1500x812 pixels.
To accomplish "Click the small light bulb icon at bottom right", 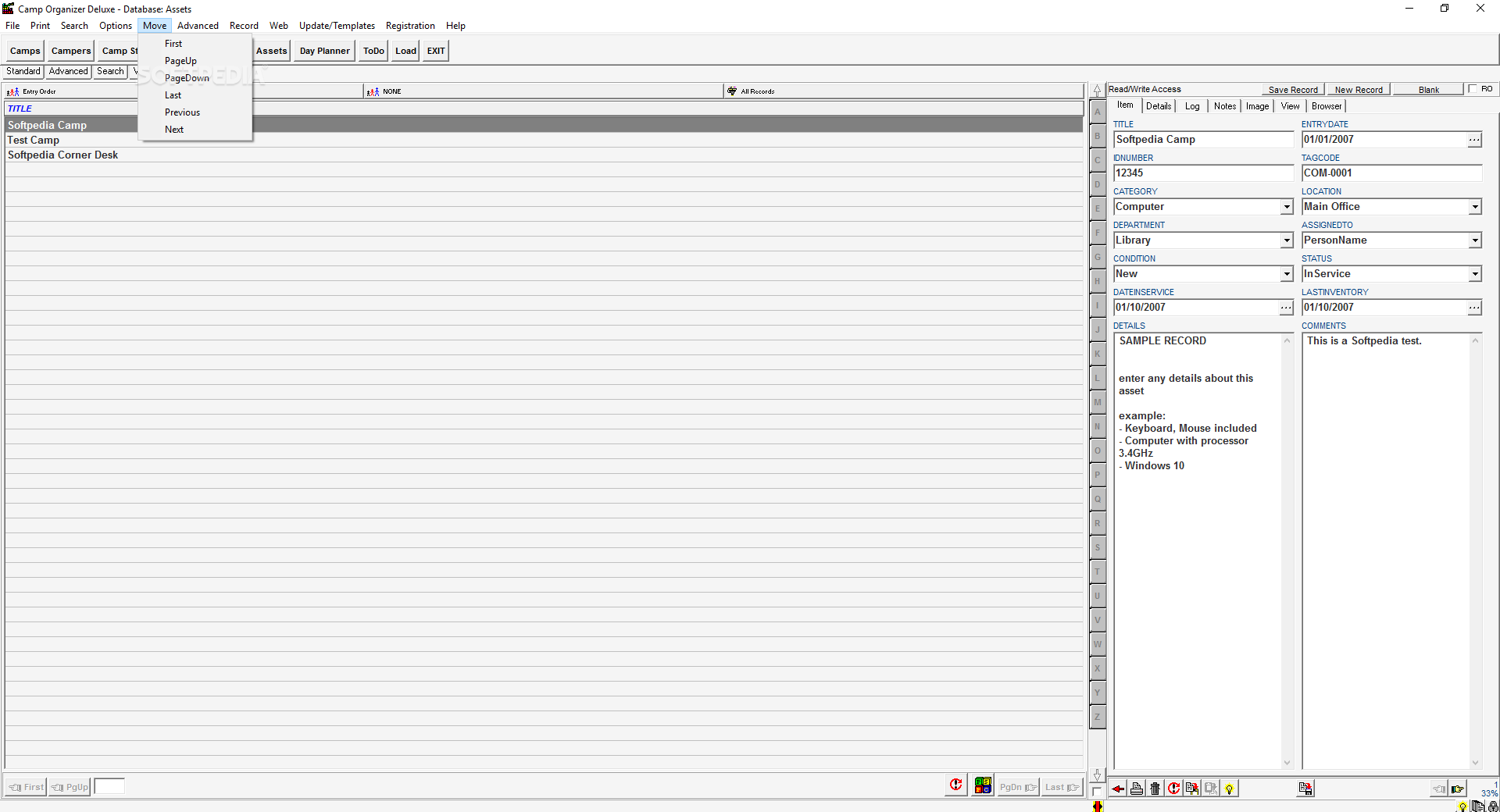I will (1462, 807).
